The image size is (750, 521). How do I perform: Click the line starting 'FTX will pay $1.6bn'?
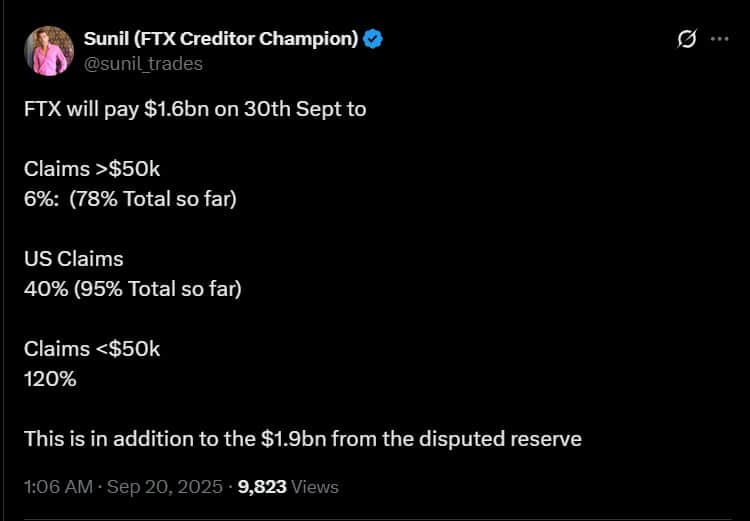[x=195, y=108]
